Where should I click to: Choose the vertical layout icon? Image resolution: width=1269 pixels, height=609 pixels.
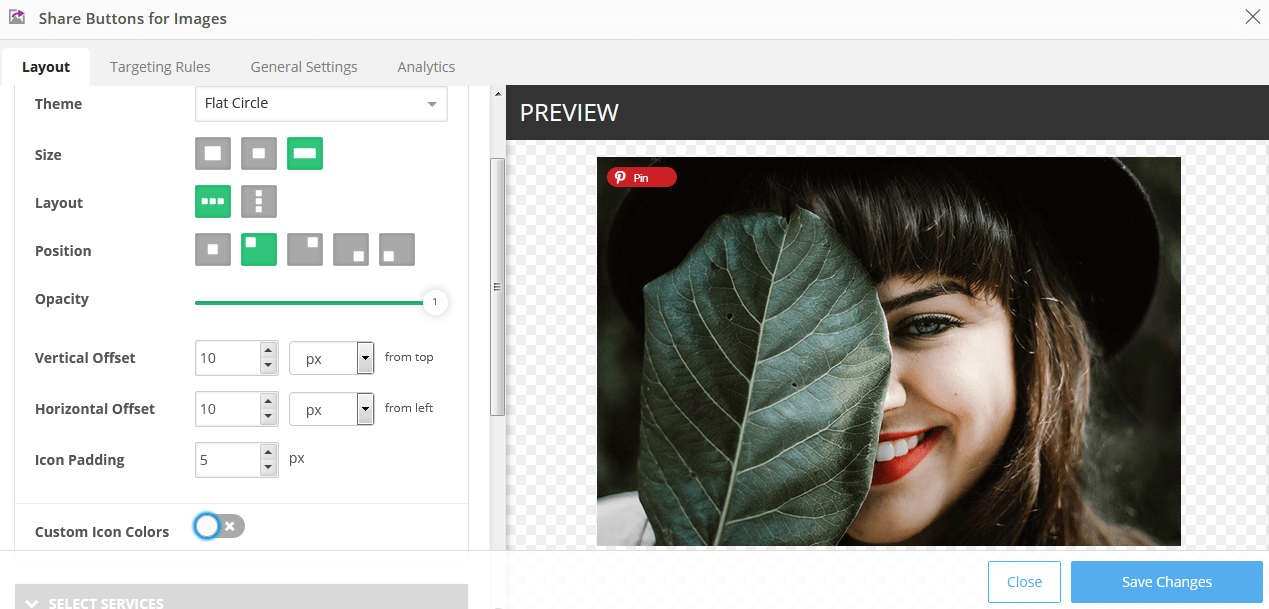(x=259, y=201)
